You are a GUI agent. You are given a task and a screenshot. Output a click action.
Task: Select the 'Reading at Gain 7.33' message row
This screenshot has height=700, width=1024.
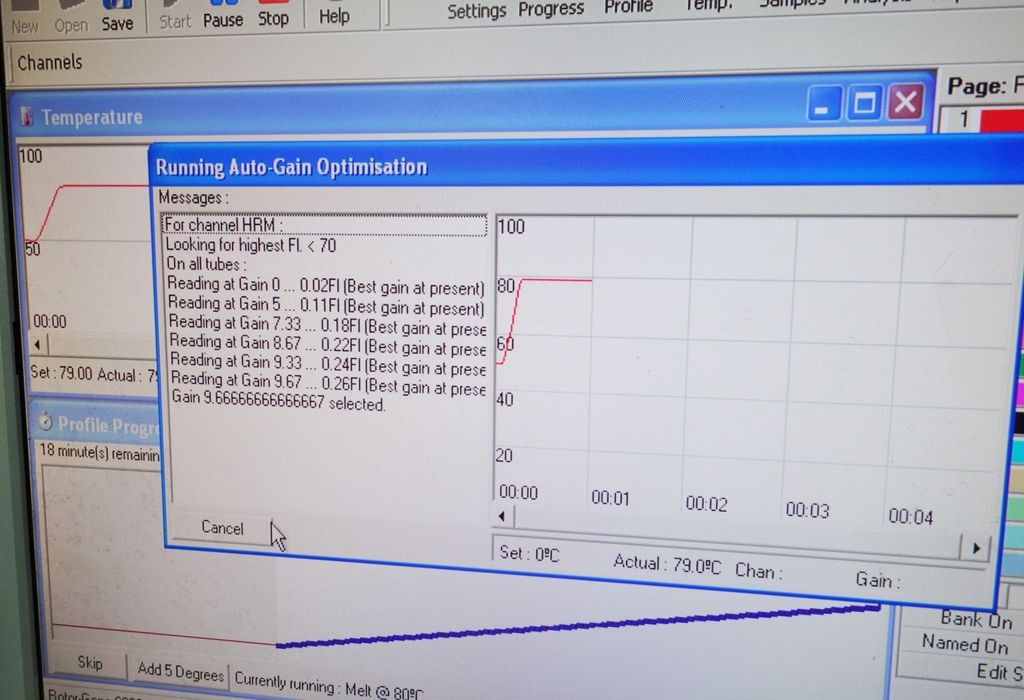pyautogui.click(x=327, y=325)
